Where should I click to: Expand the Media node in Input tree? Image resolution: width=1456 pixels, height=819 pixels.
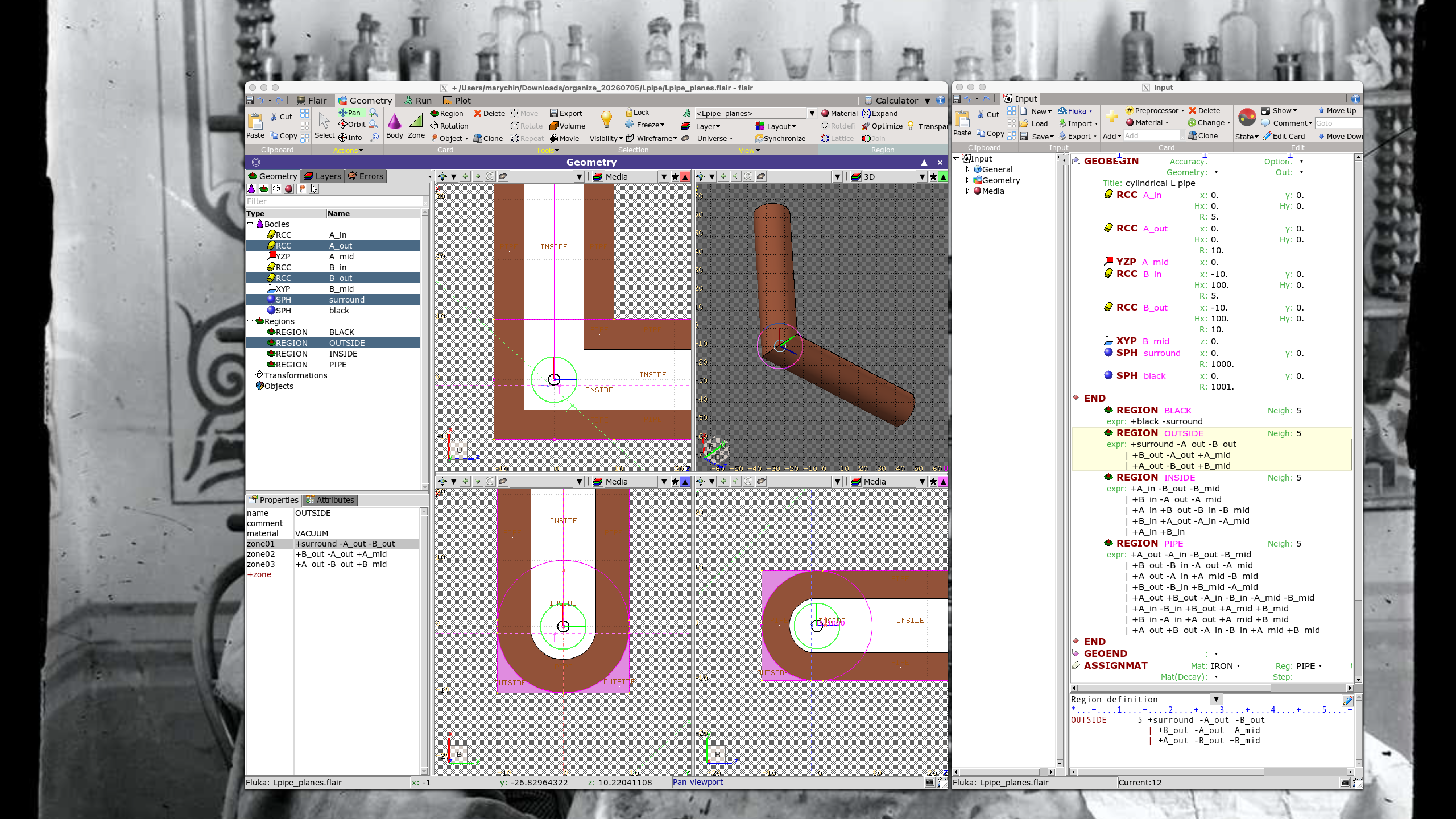tap(968, 191)
